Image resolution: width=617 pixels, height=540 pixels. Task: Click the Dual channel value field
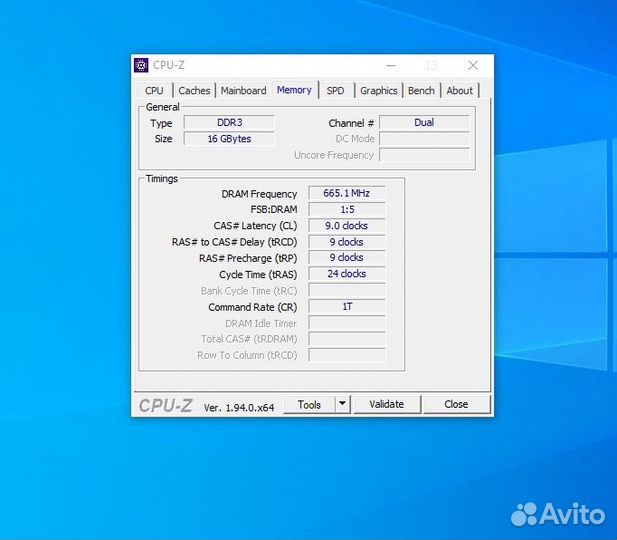coord(424,122)
